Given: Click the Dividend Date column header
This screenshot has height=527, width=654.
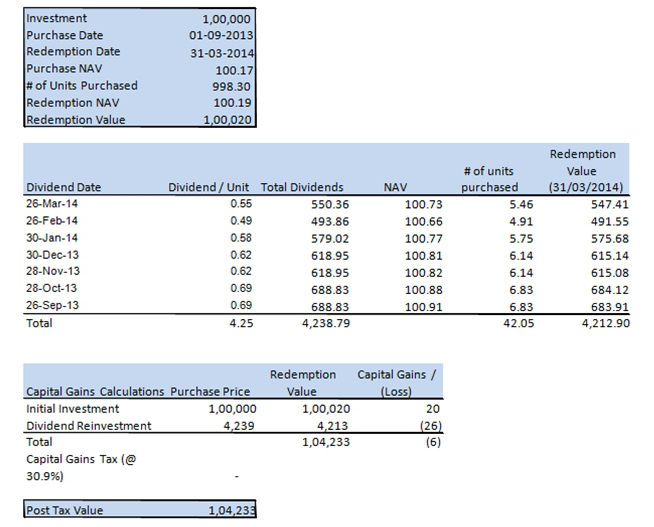Looking at the screenshot, I should coord(62,187).
